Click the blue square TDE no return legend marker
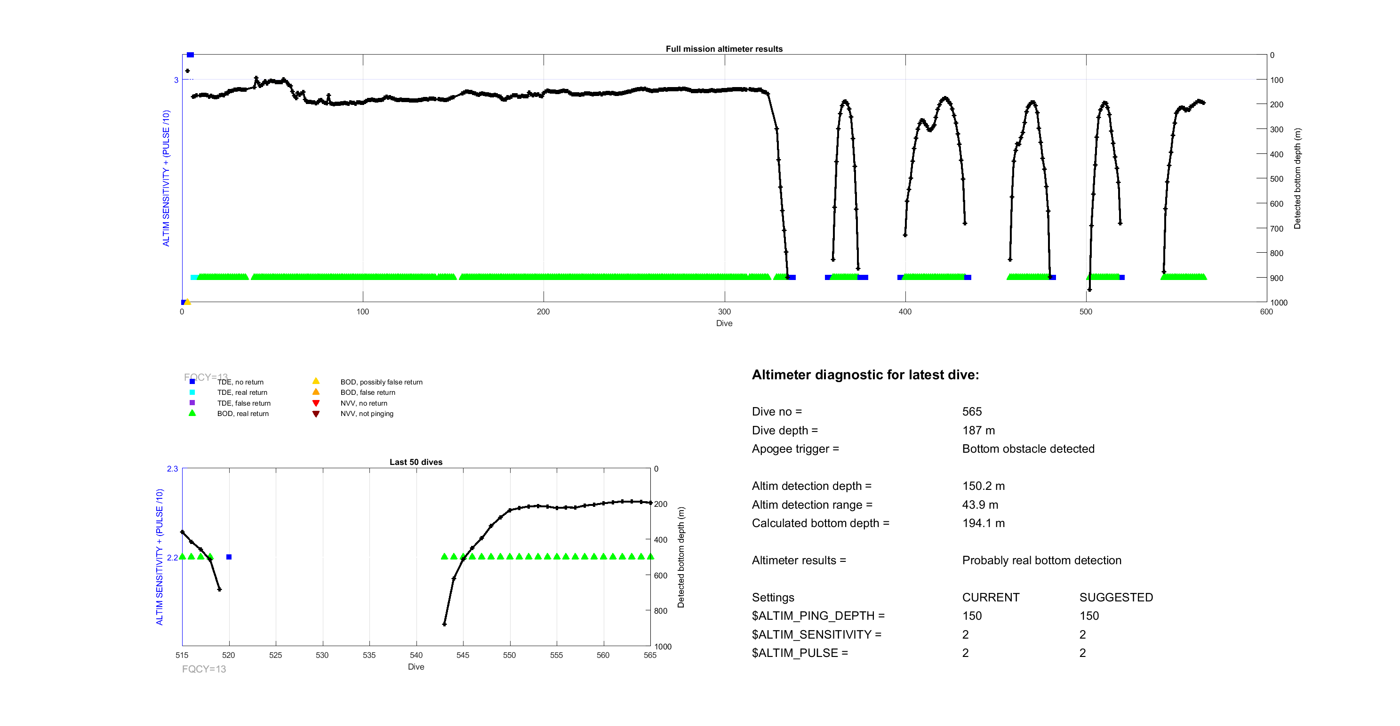Viewport: 1400px width, 726px height. [193, 382]
